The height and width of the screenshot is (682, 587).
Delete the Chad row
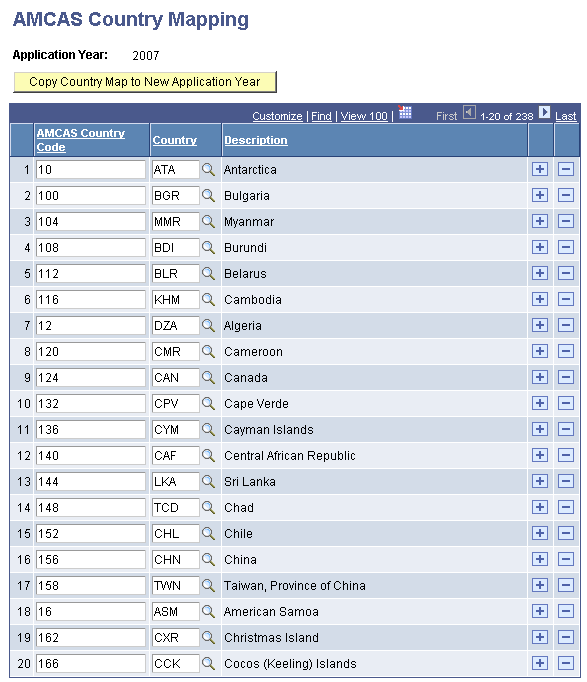(x=566, y=507)
